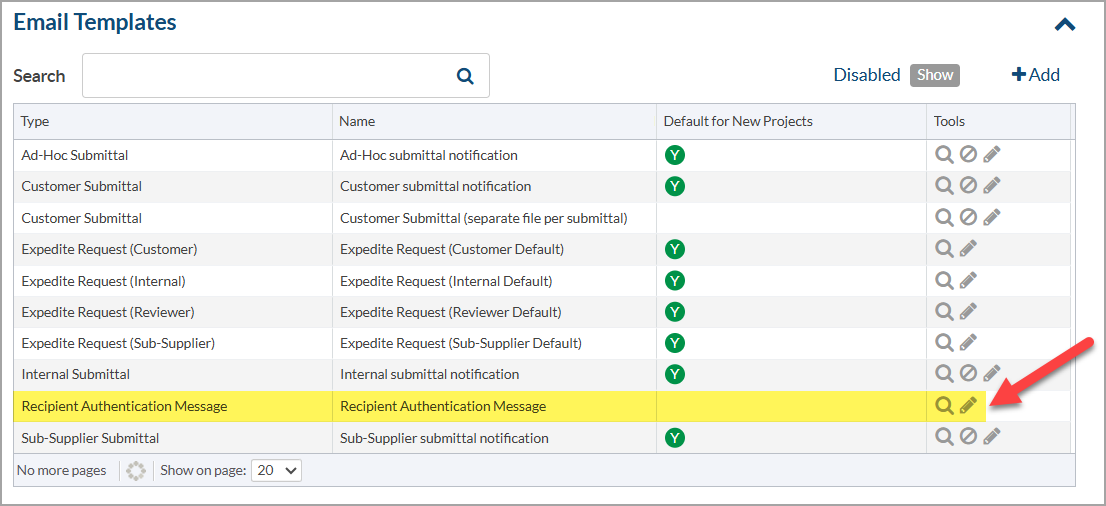Edit Expedite Request (Reviewer Default) template
This screenshot has width=1106, height=506.
pyautogui.click(x=968, y=312)
